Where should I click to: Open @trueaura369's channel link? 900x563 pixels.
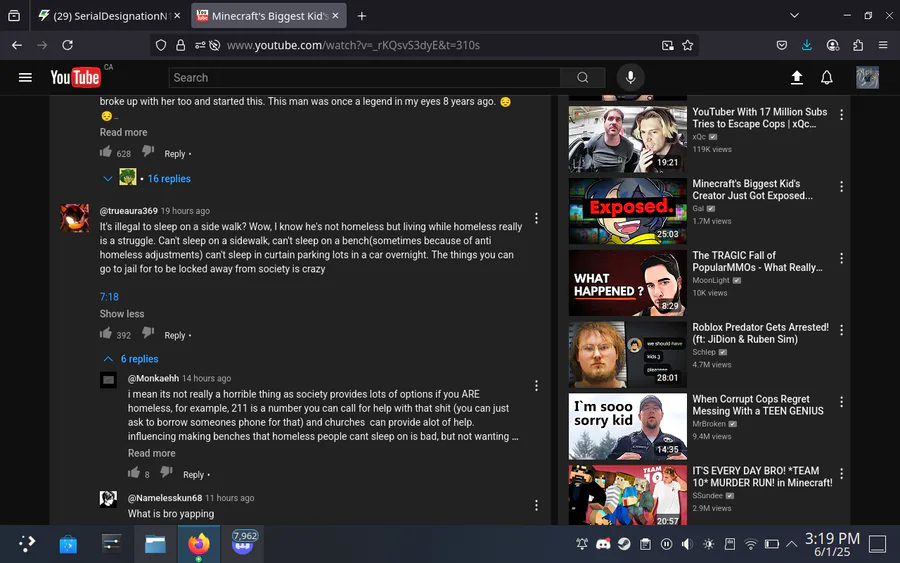point(129,211)
